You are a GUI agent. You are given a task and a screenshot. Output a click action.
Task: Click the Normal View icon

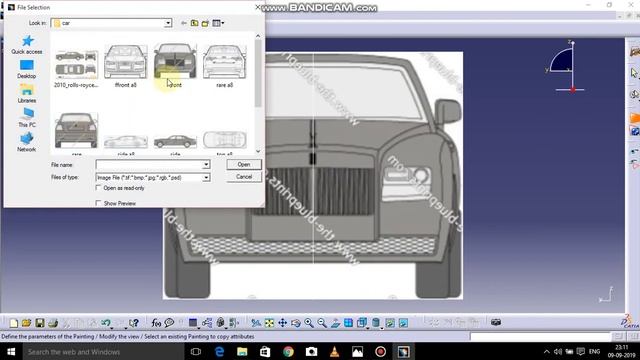click(335, 323)
